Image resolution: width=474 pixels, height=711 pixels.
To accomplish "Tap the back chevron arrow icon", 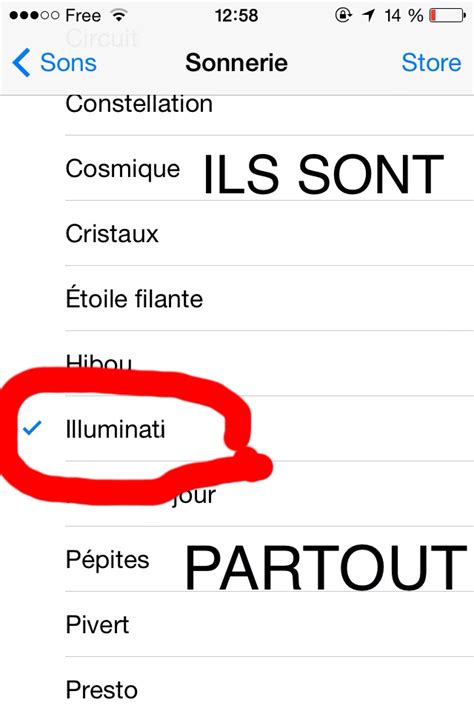I will click(21, 63).
